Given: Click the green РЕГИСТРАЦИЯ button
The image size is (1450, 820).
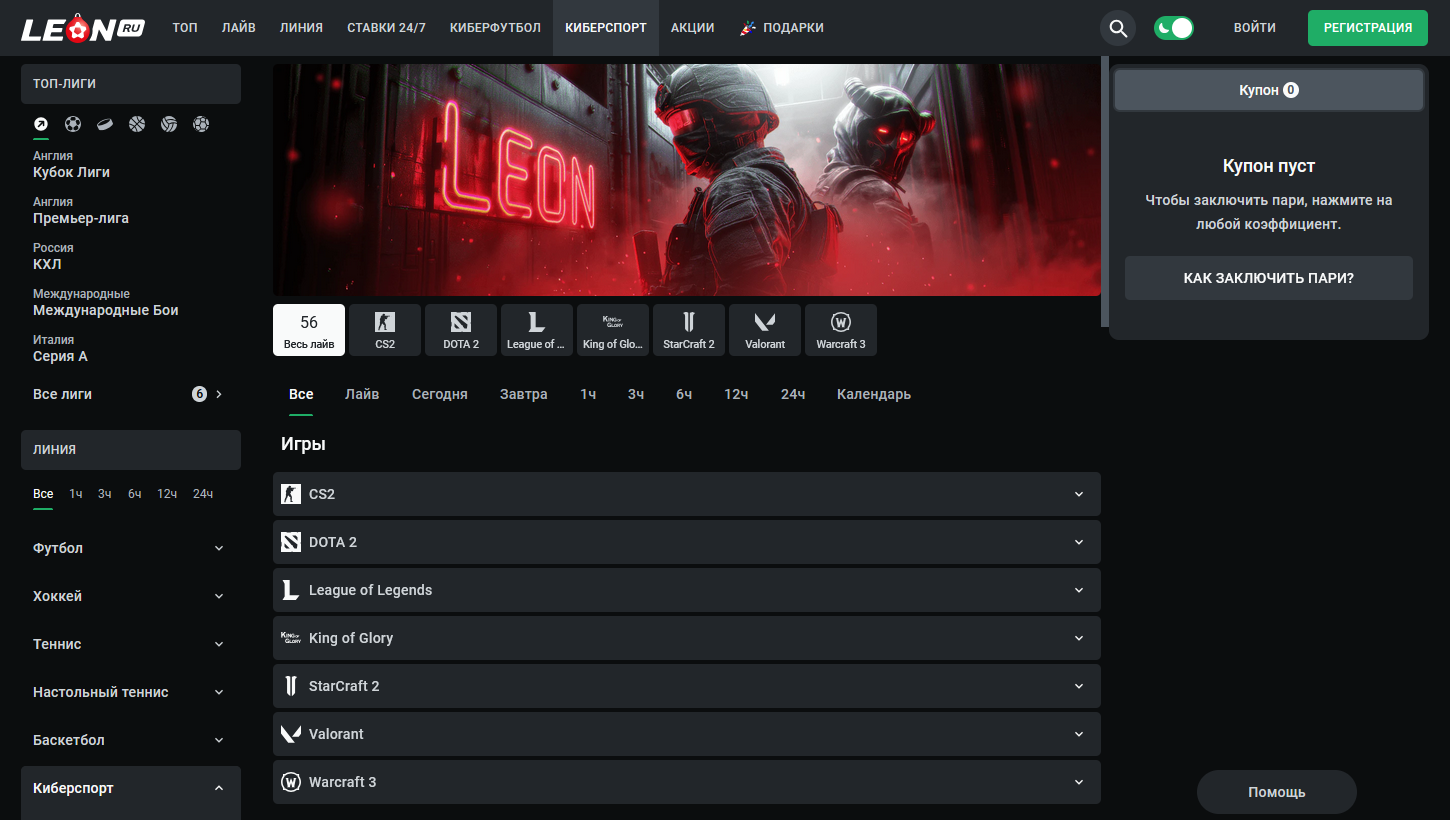Looking at the screenshot, I should [1368, 28].
